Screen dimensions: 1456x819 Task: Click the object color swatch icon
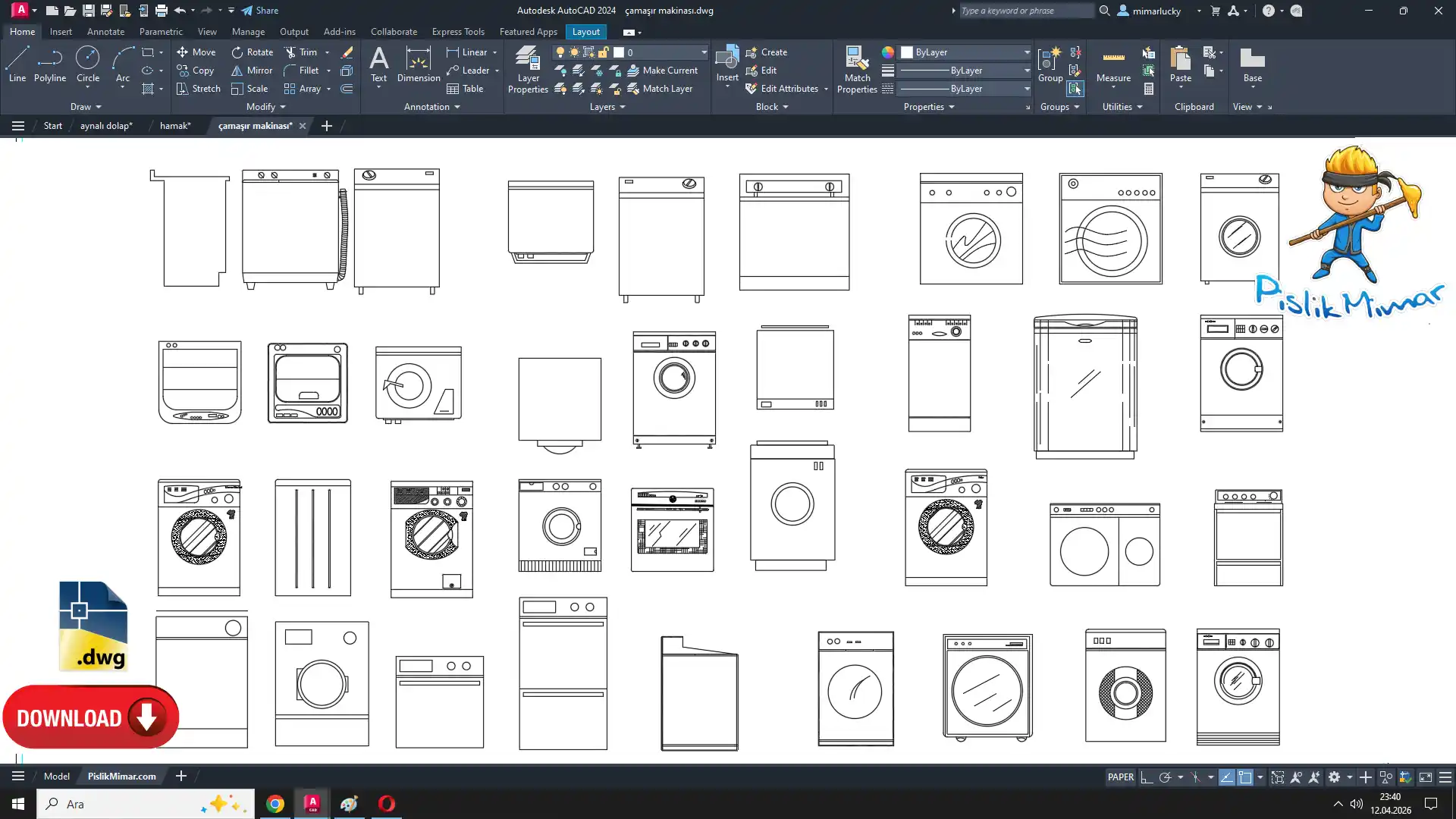click(x=887, y=52)
